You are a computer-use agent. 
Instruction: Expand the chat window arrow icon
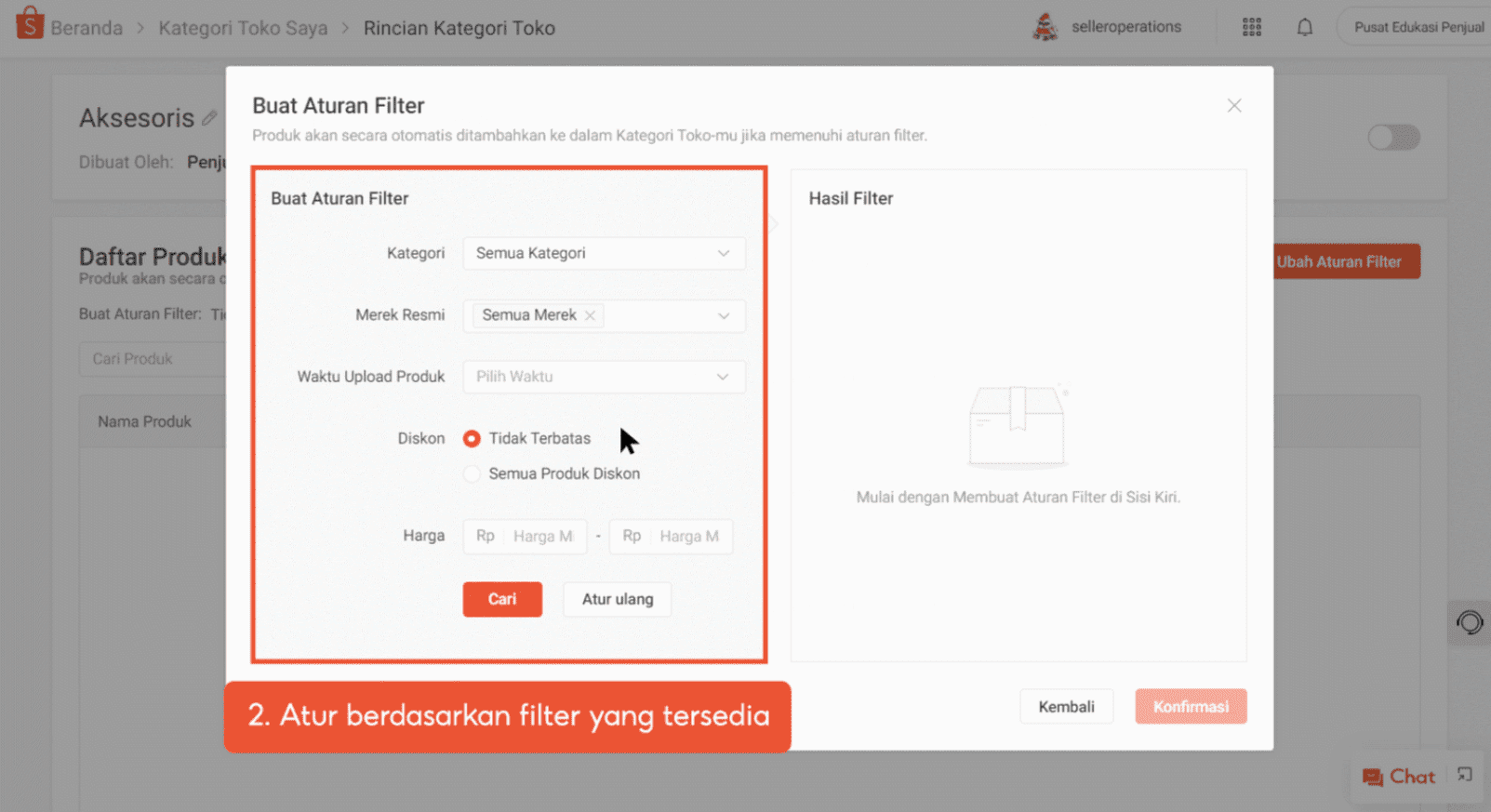click(1465, 775)
